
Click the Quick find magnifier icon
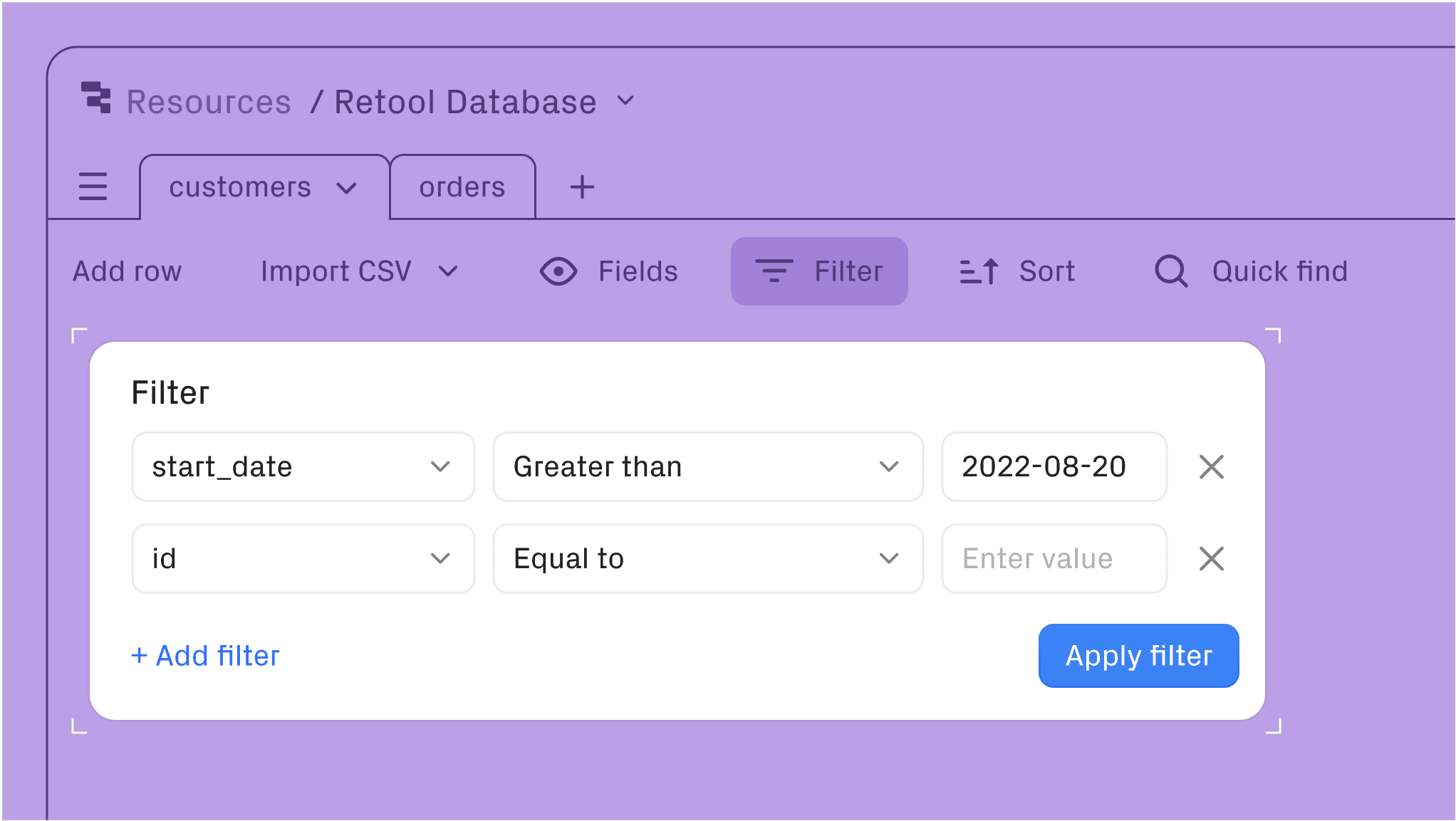click(x=1170, y=271)
